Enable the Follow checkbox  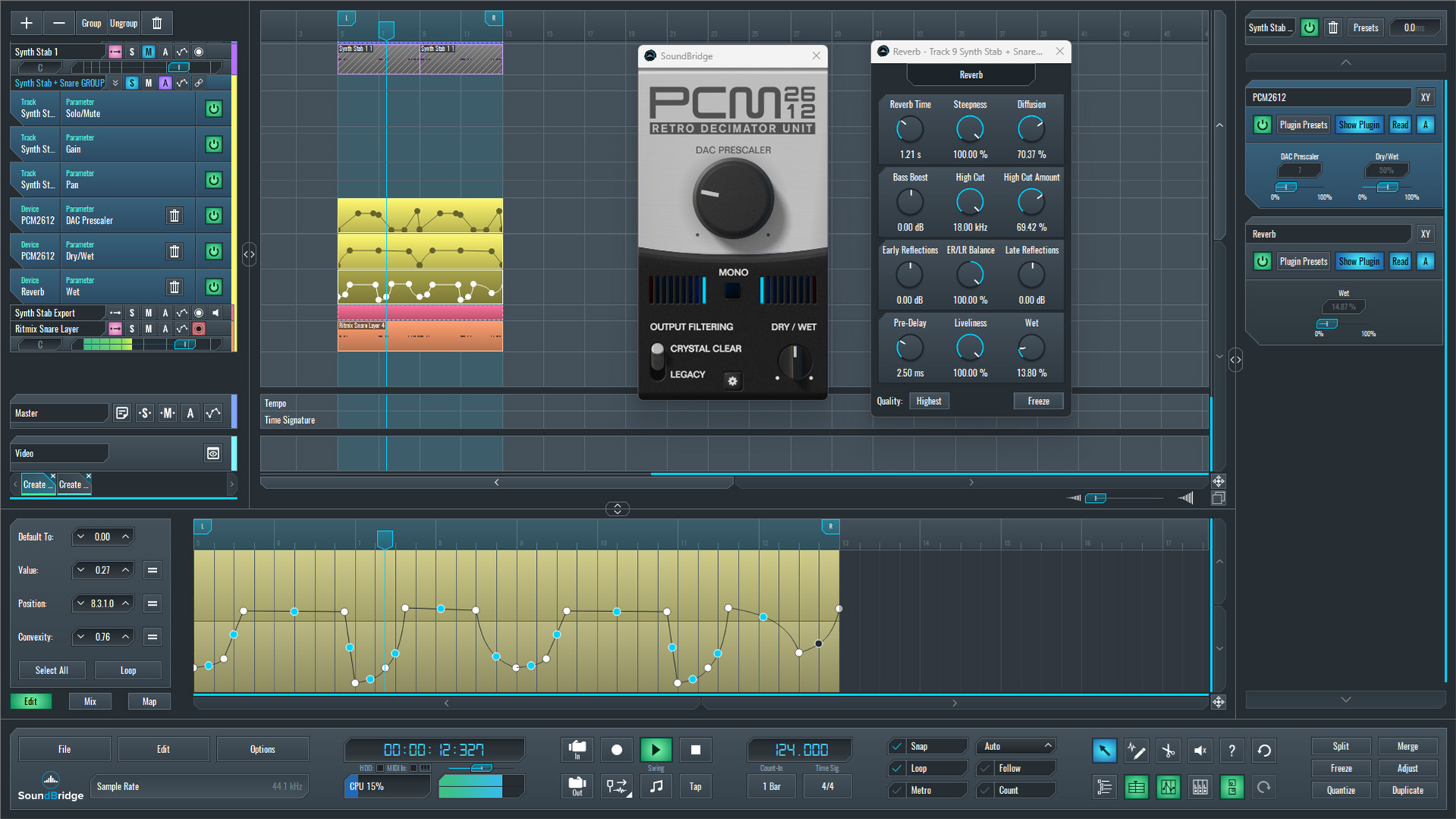coord(985,768)
